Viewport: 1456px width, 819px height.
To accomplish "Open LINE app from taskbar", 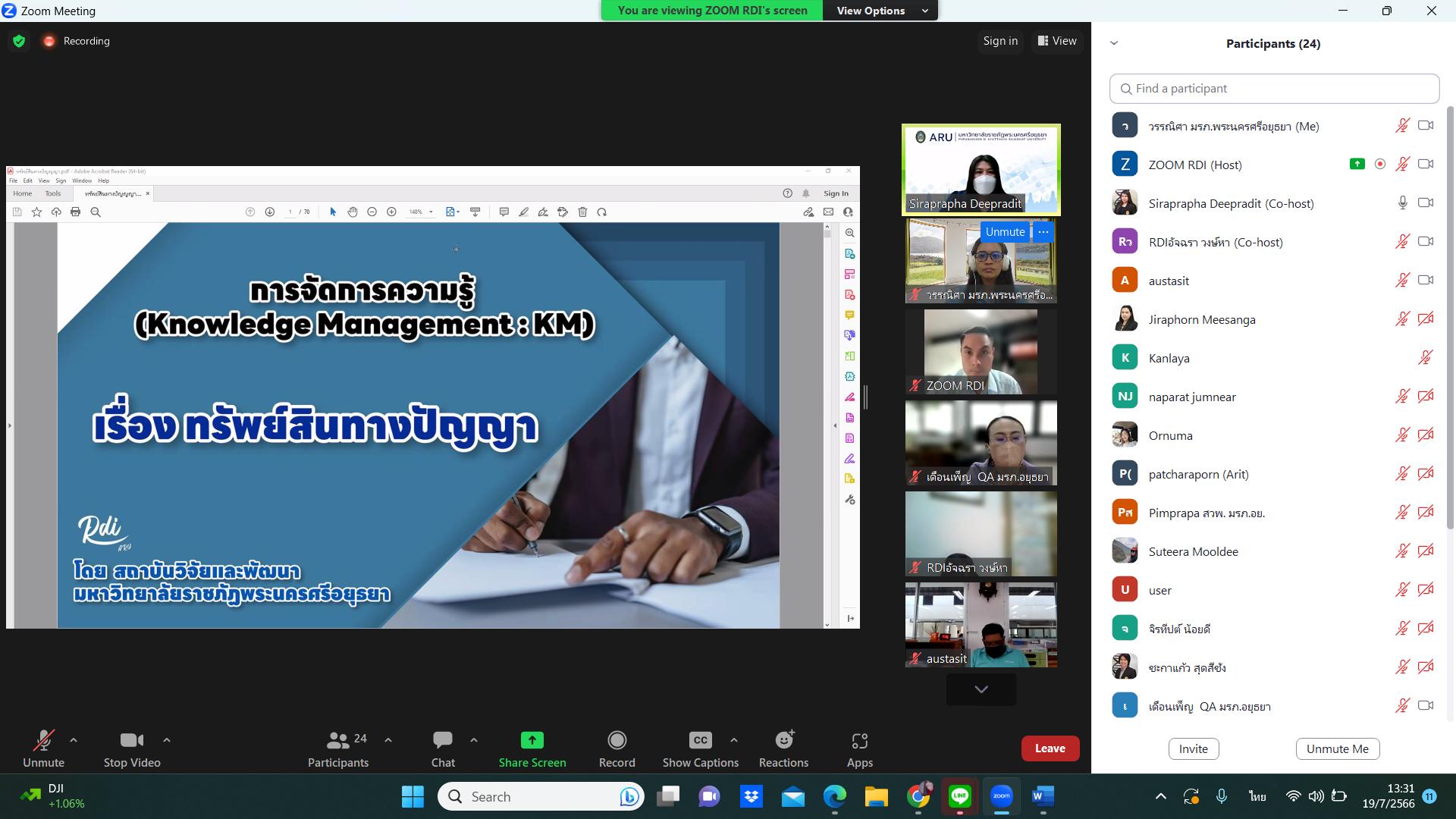I will pyautogui.click(x=960, y=797).
